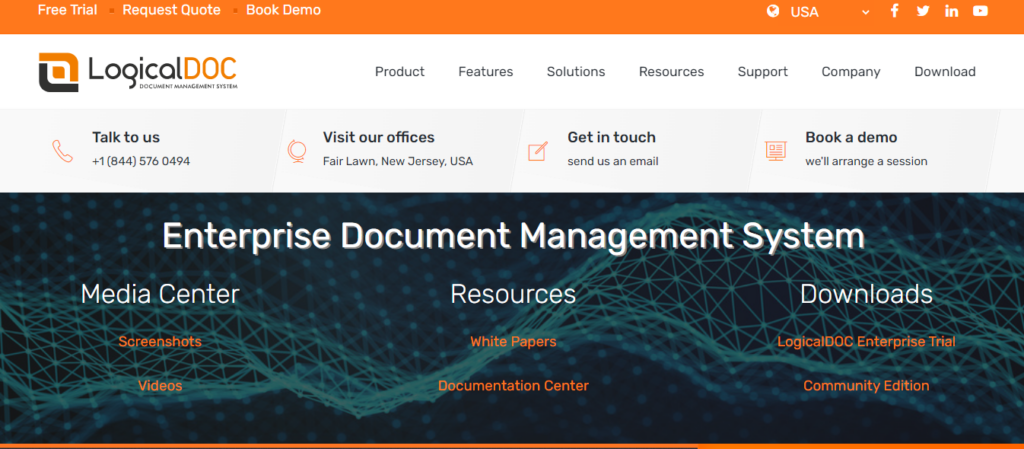Expand the Solutions navigation menu
The width and height of the screenshot is (1024, 449).
[575, 72]
